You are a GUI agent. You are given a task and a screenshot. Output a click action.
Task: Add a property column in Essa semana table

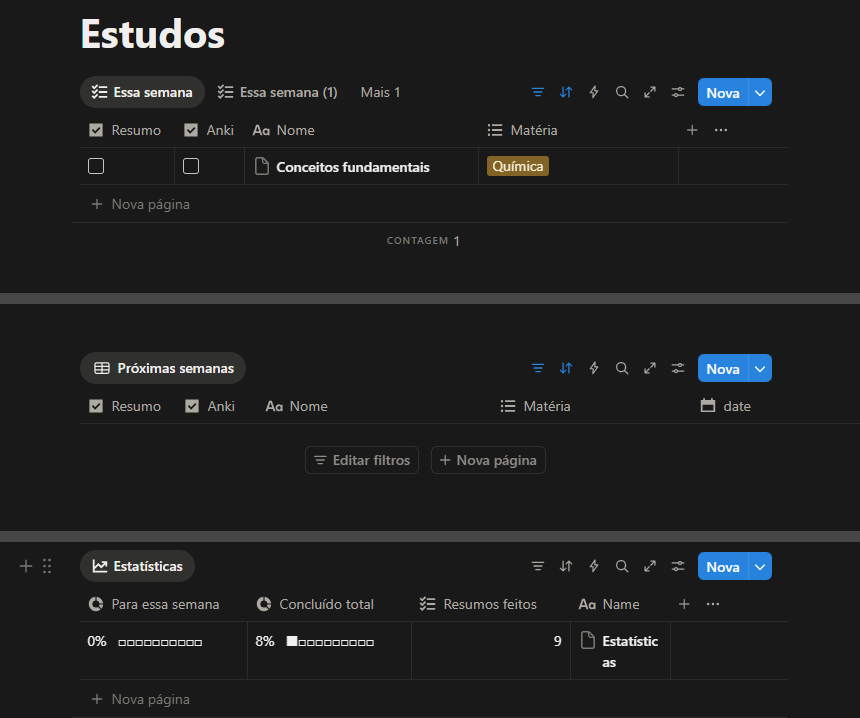click(692, 130)
